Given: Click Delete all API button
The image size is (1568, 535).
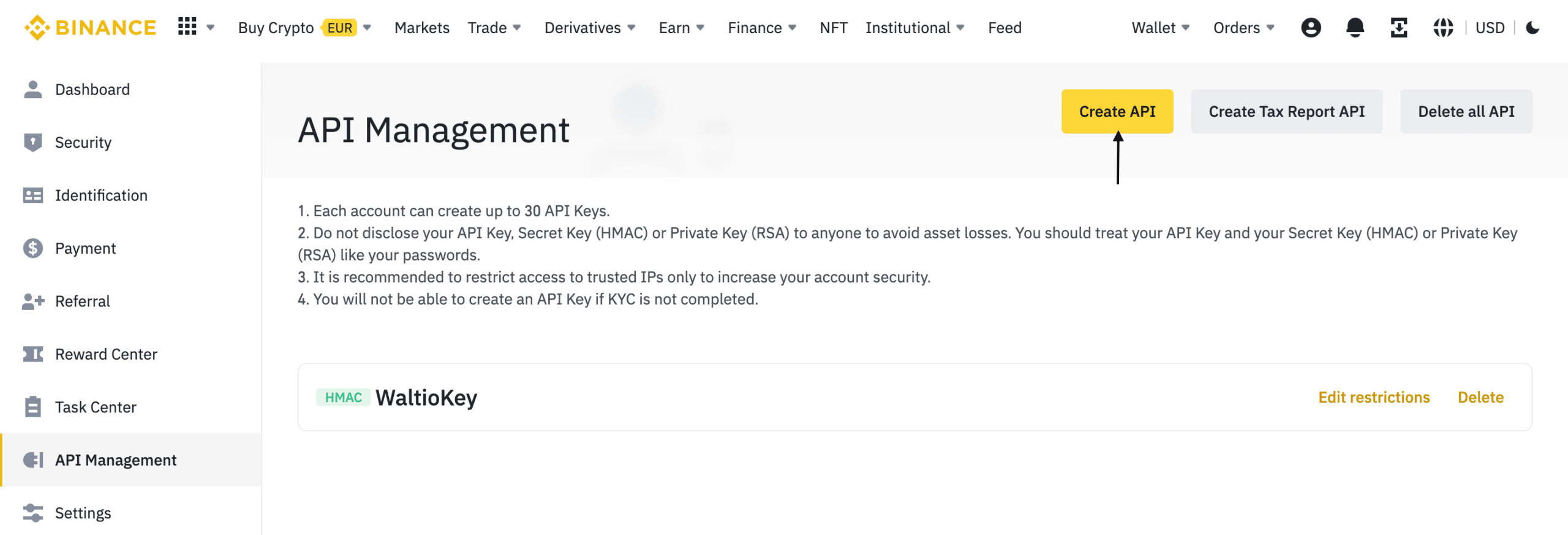Looking at the screenshot, I should tap(1466, 112).
